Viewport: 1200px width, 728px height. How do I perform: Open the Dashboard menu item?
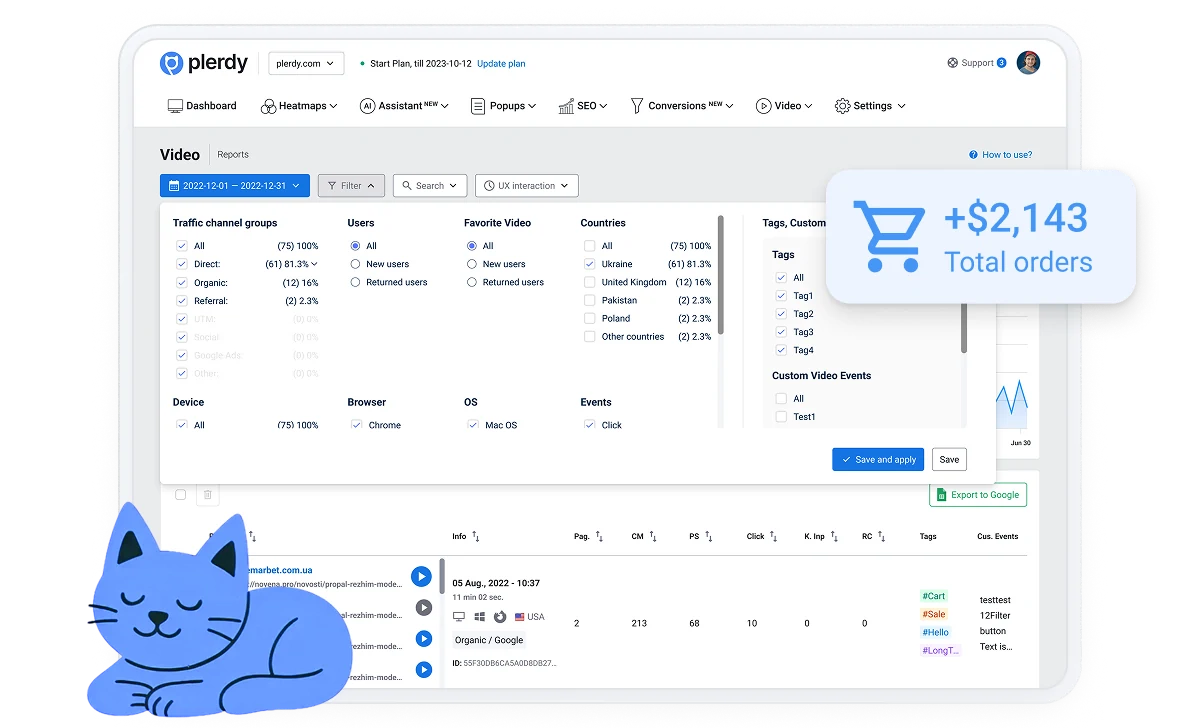(x=202, y=105)
